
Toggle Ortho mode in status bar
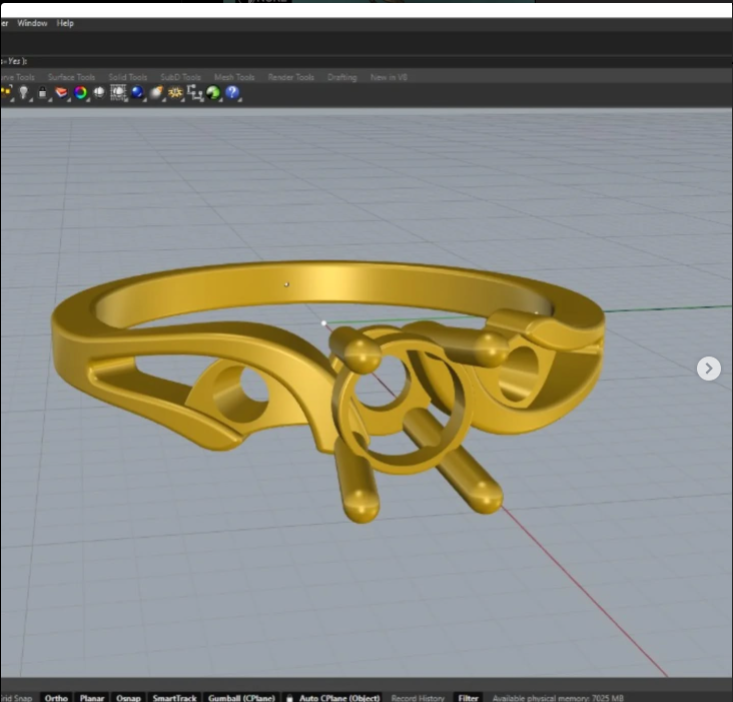click(56, 697)
